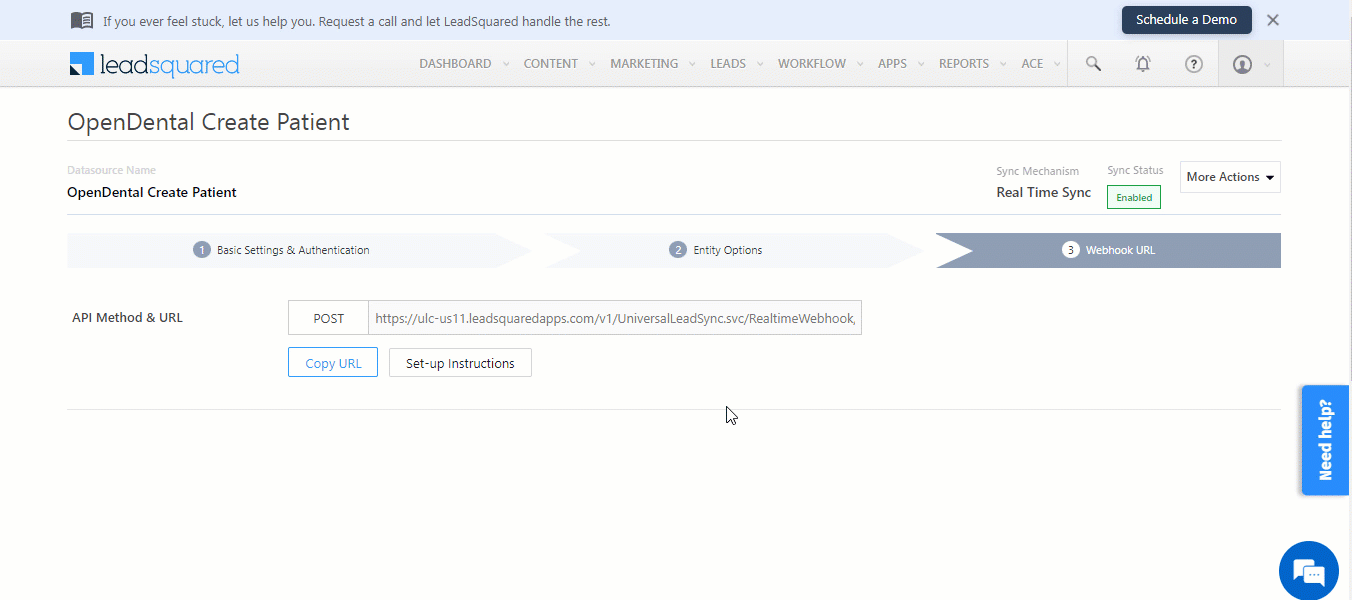Expand the arrow beside APPS
Viewport: 1352px width, 600px height.
(x=920, y=64)
